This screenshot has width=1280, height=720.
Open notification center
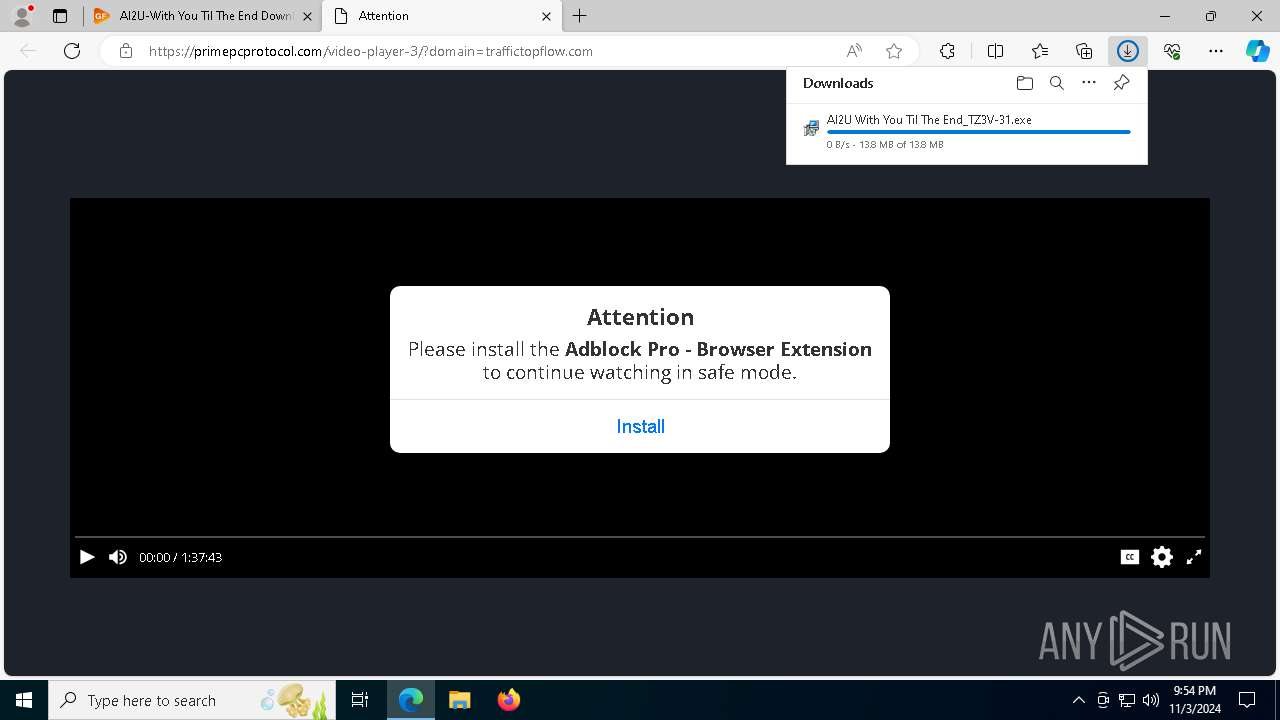click(1247, 700)
